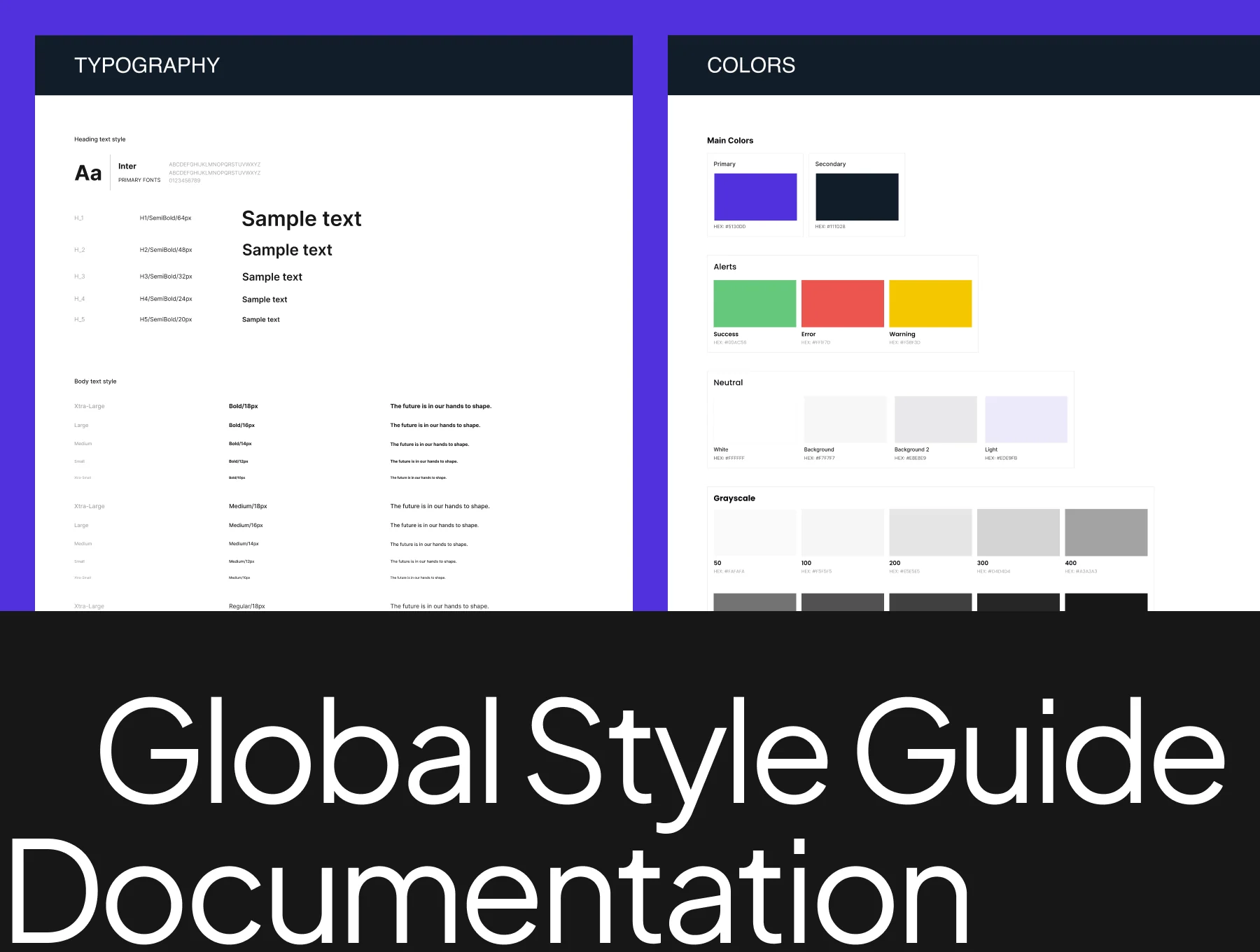This screenshot has width=1260, height=952.
Task: Click the 'HEX: #E8E8E9' value
Action: [x=910, y=458]
